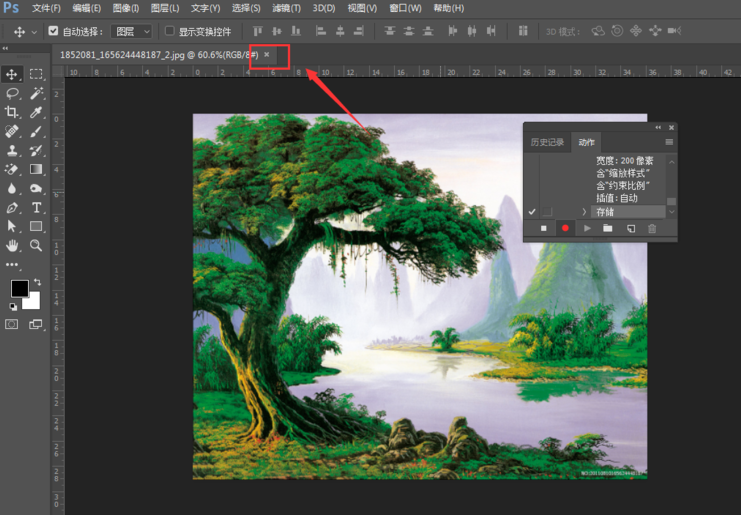The width and height of the screenshot is (741, 515).
Task: Open the 编辑(E) menu
Action: (86, 8)
